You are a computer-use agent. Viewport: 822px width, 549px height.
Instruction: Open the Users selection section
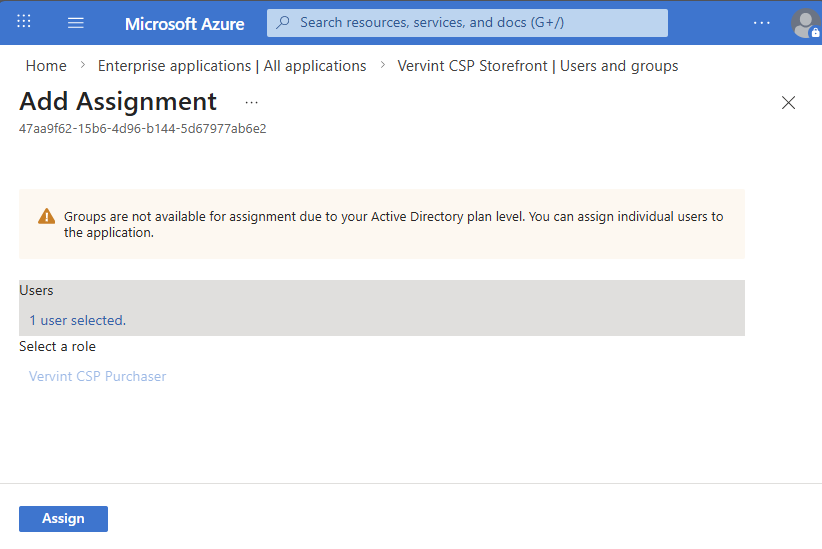click(382, 308)
